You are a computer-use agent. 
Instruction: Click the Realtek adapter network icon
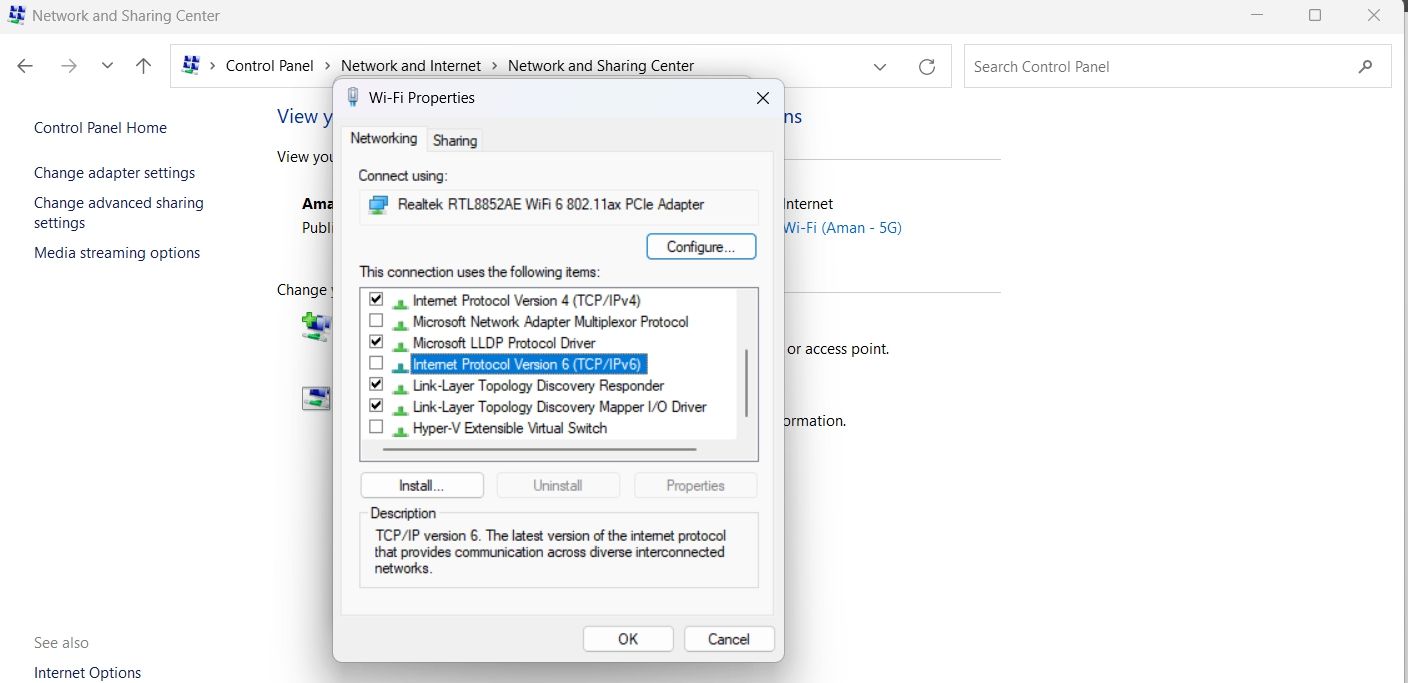pos(378,205)
